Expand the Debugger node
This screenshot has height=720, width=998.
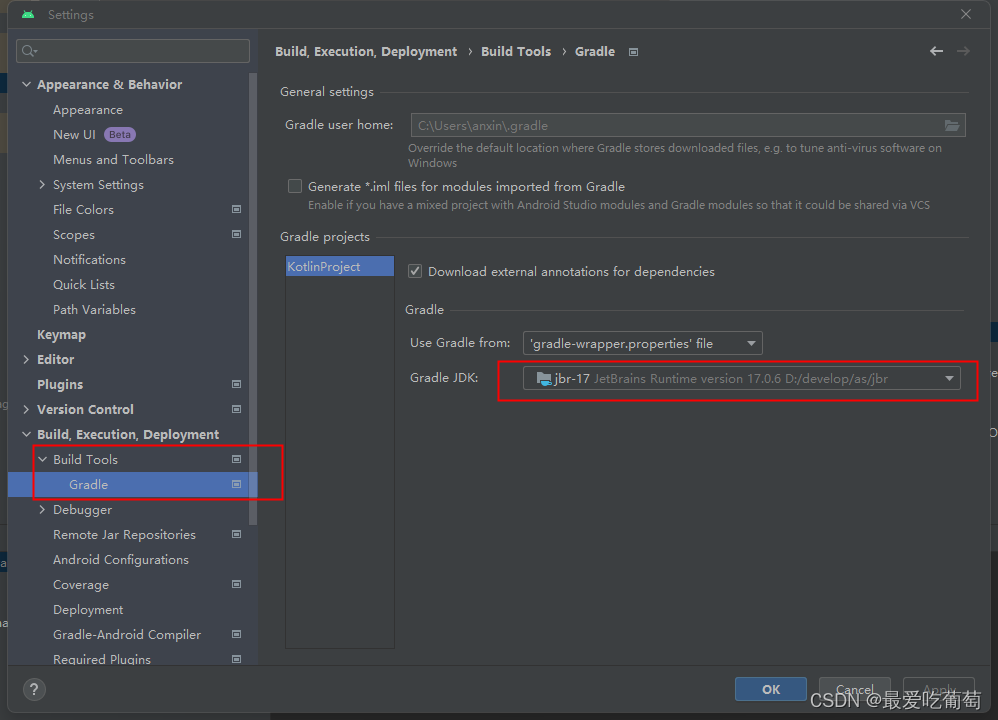pyautogui.click(x=42, y=509)
